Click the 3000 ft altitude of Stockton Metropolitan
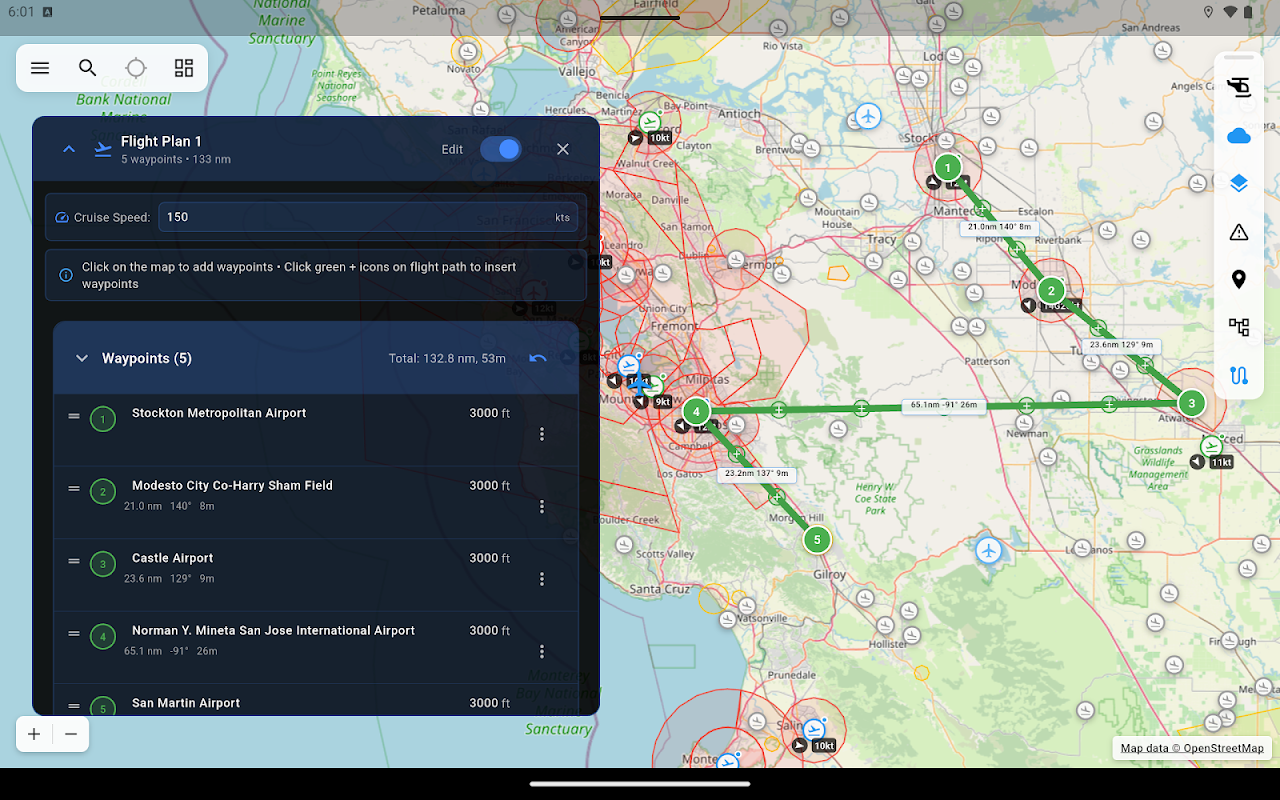The image size is (1280, 800). click(x=490, y=413)
